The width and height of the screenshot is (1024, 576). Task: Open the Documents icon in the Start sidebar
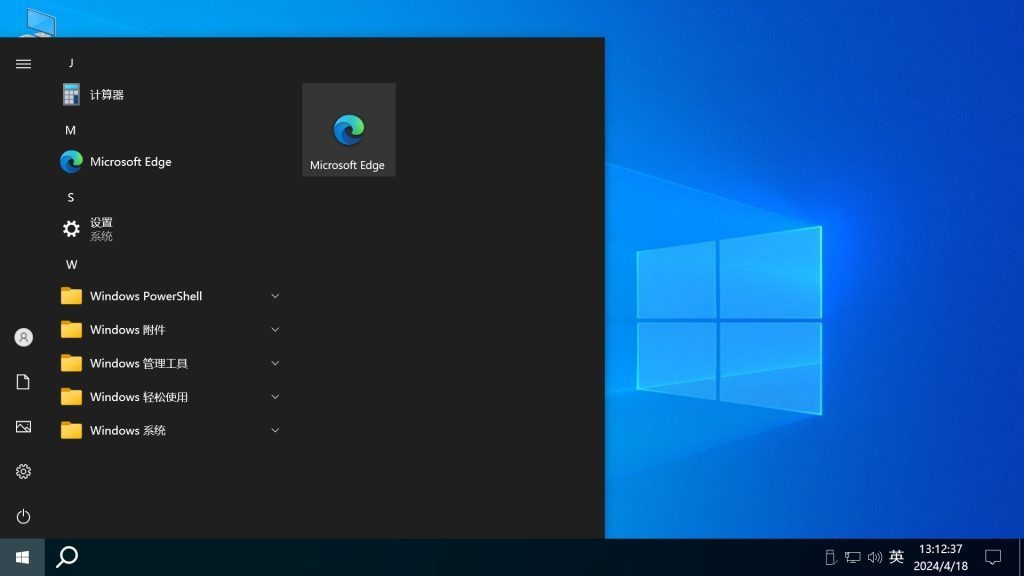[x=23, y=382]
